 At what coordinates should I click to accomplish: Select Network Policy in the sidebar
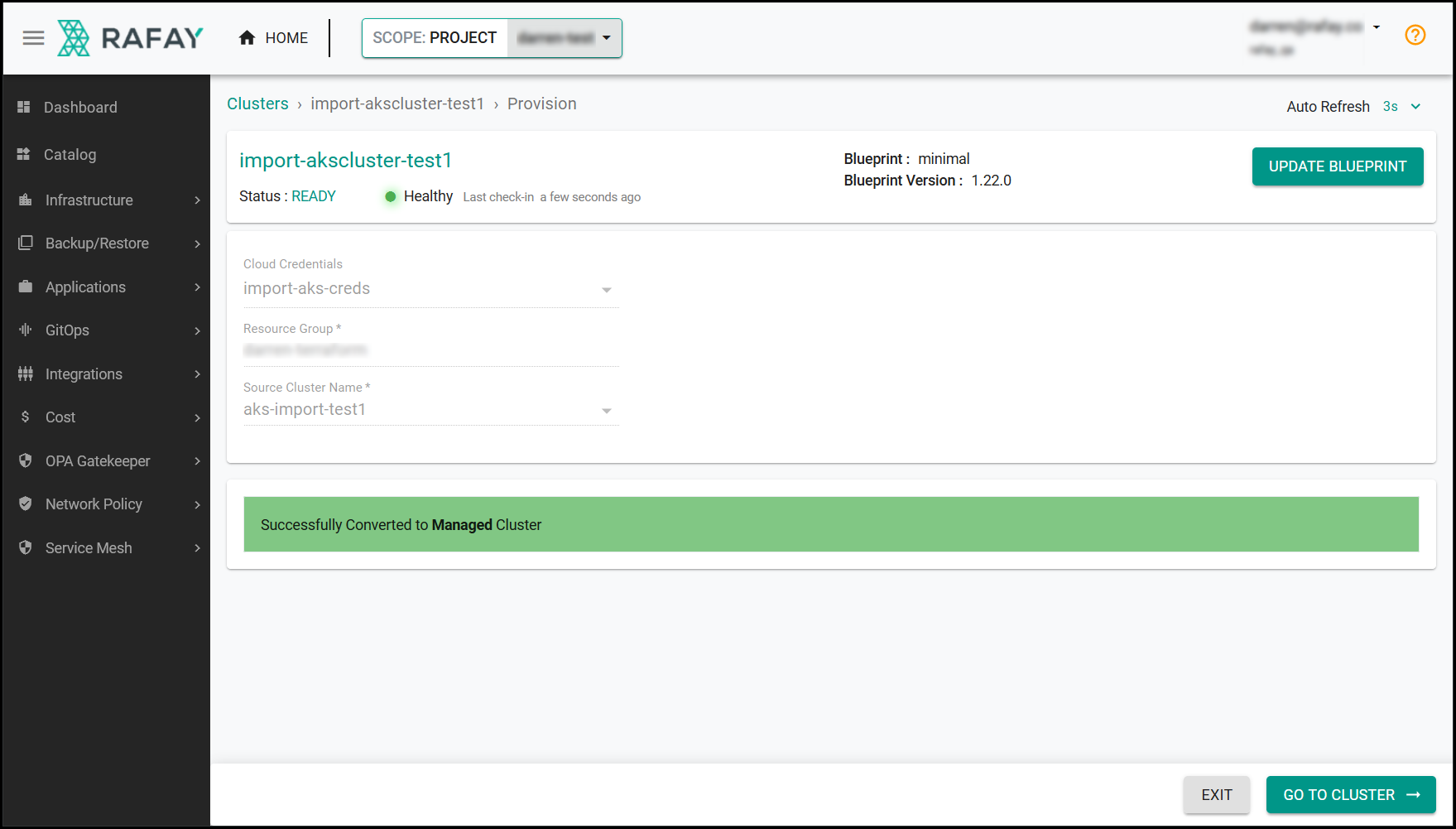tap(94, 504)
